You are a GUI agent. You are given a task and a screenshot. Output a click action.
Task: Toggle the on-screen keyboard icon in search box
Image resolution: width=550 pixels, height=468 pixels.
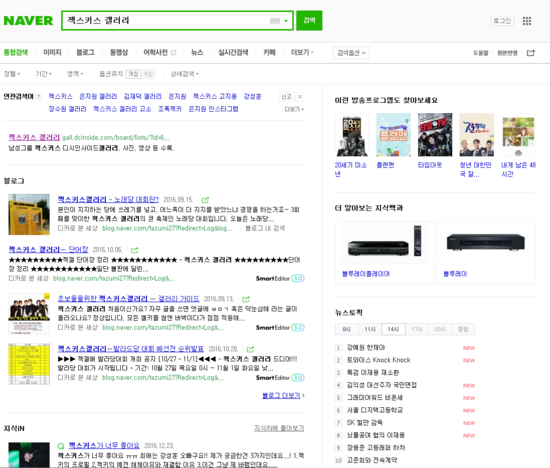[x=275, y=21]
